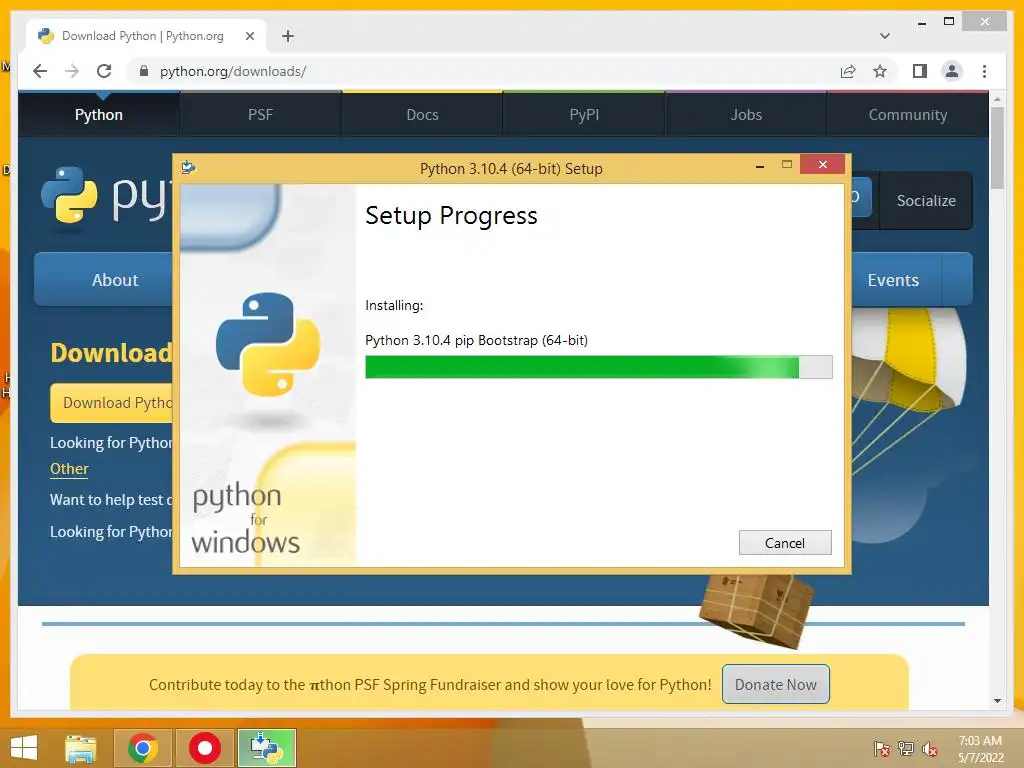The image size is (1024, 768).
Task: Minimize the Chrome window
Action: tap(921, 22)
